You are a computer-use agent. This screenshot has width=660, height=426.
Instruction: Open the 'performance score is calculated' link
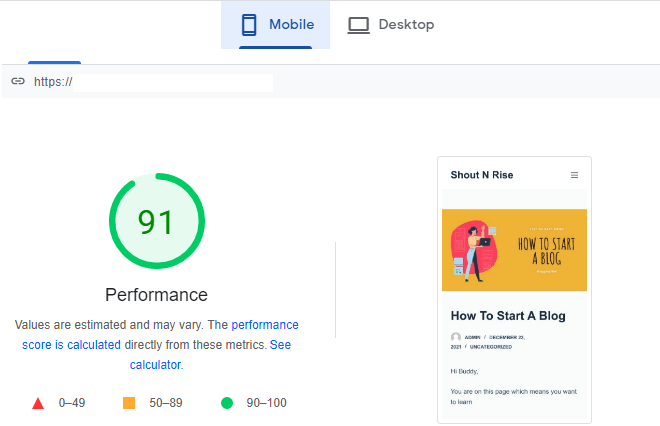coord(160,335)
